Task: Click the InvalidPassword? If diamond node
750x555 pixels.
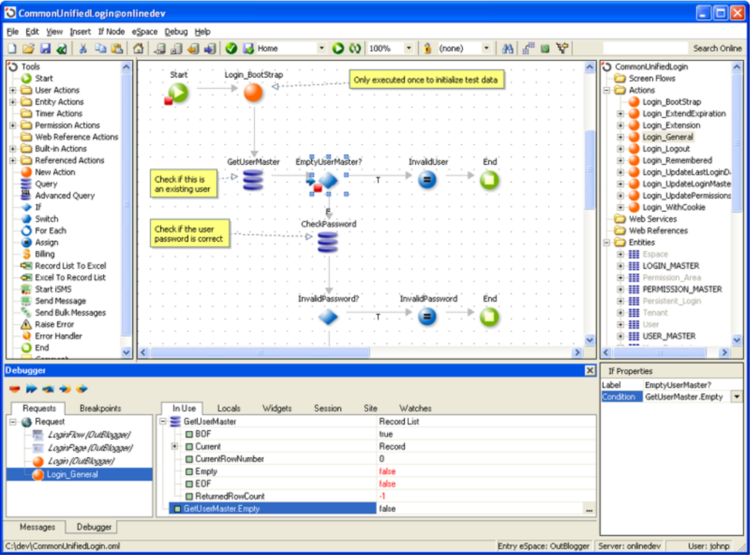Action: [328, 317]
